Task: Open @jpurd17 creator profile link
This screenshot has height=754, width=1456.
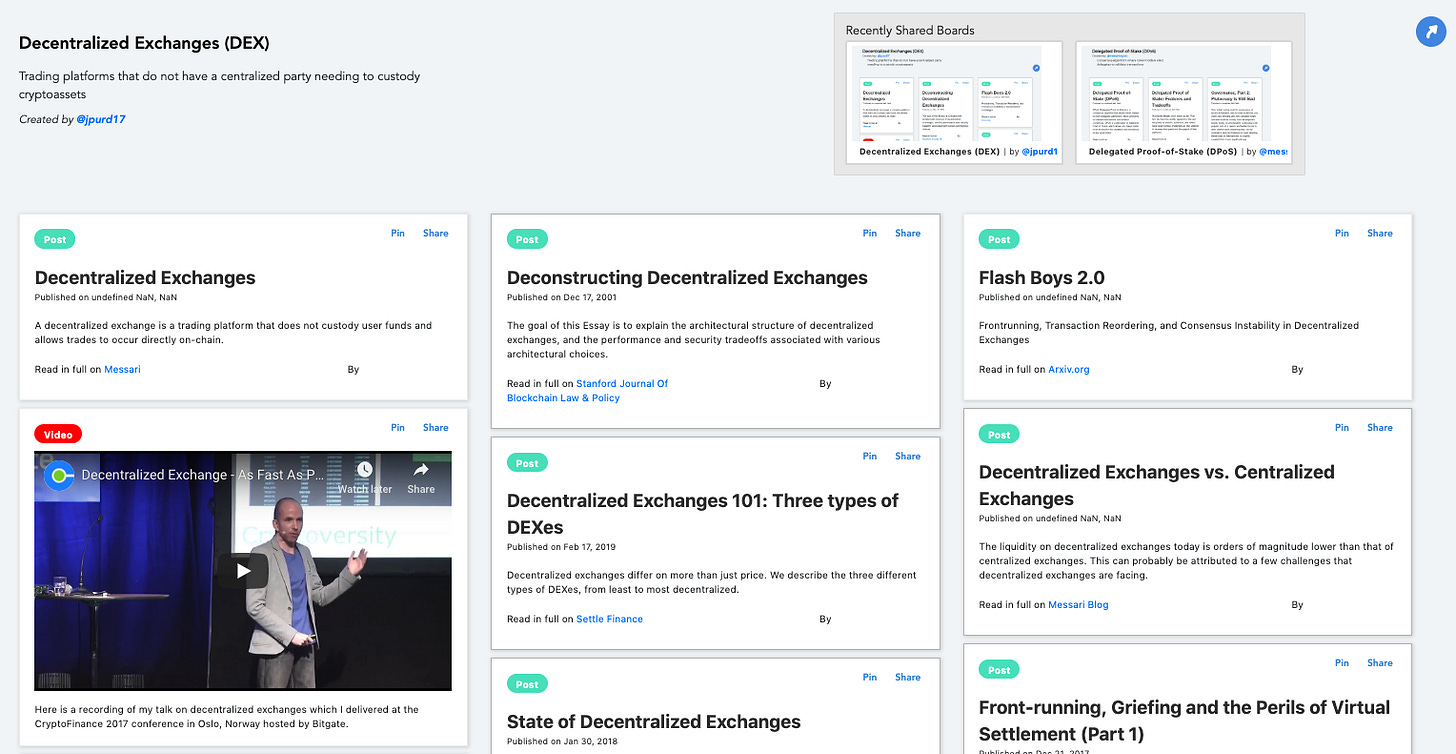Action: click(101, 119)
